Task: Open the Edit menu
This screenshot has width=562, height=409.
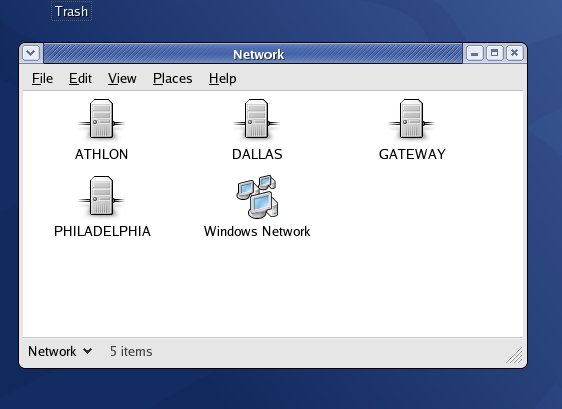Action: pyautogui.click(x=80, y=78)
